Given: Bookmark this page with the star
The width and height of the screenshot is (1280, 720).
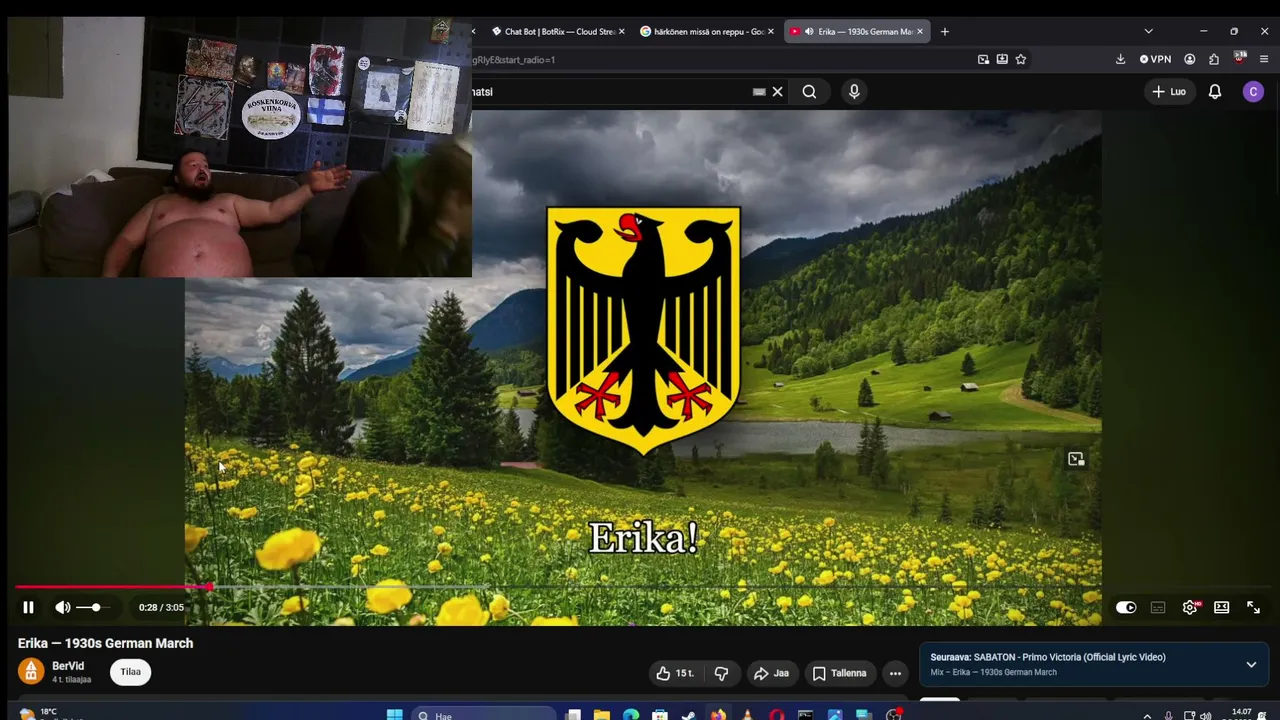Looking at the screenshot, I should pos(1021,60).
